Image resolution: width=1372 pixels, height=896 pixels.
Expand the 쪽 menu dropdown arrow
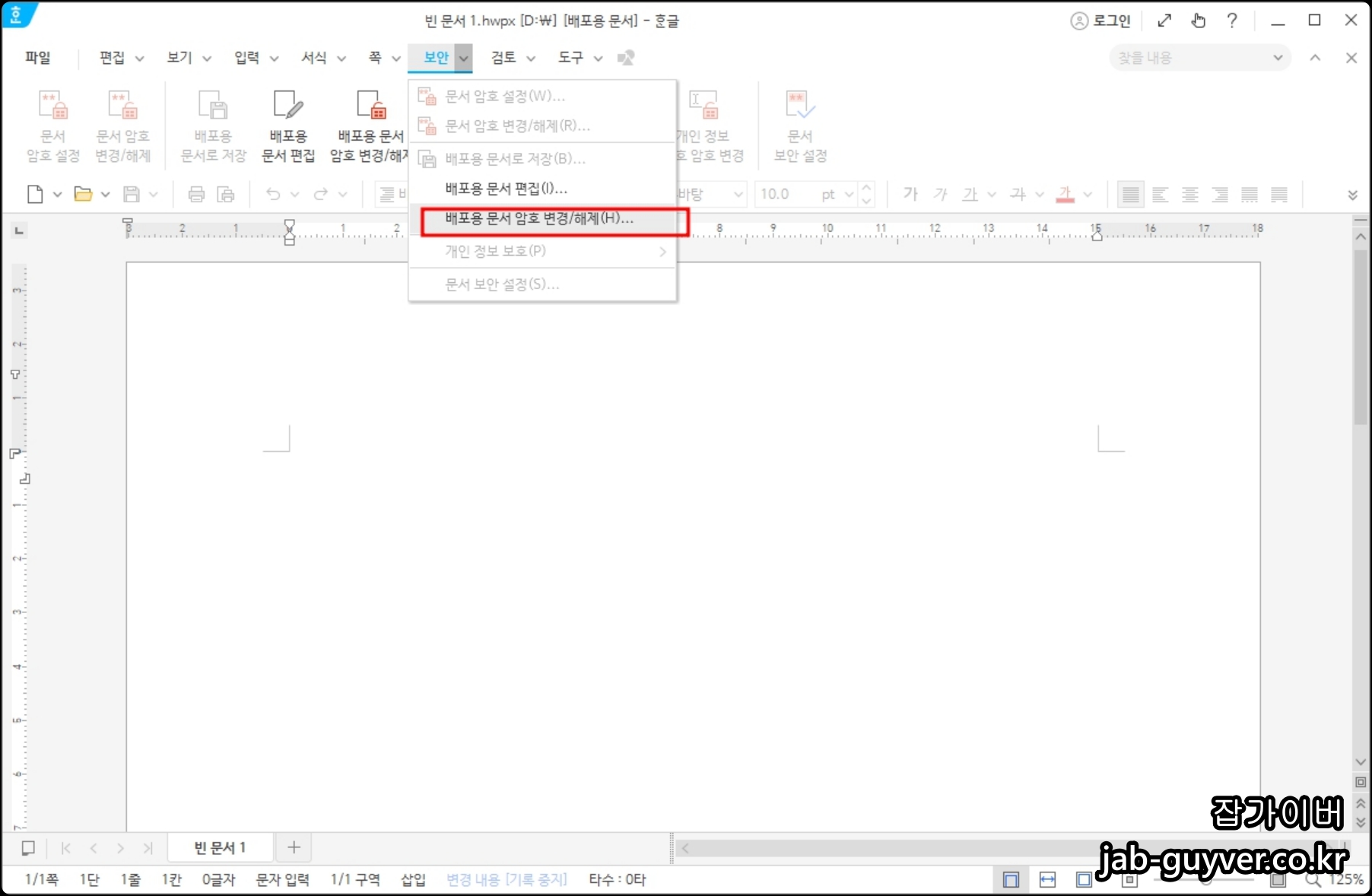click(395, 59)
